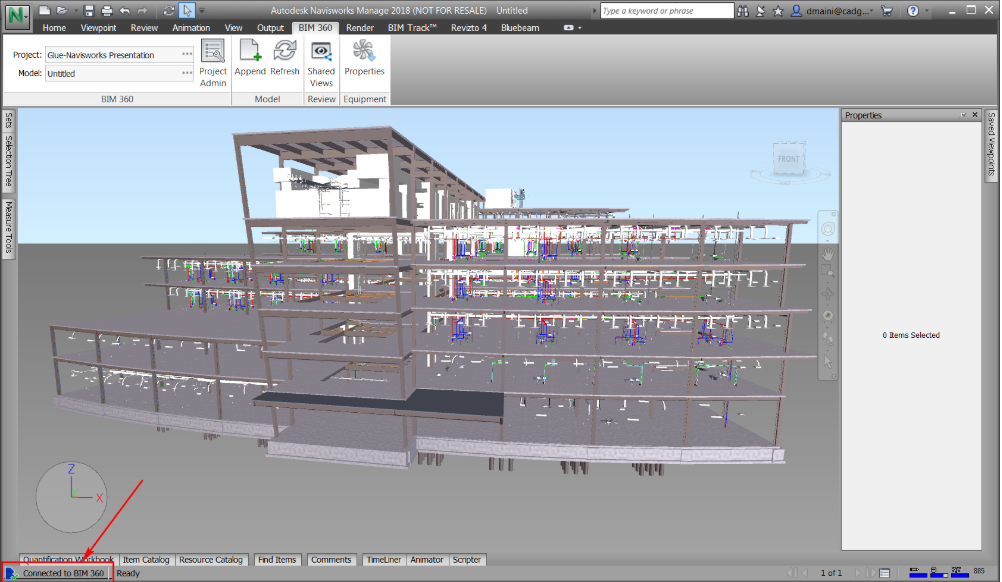Open the Animation ribbon tab
Viewport: 1002px width, 582px height.
point(191,27)
